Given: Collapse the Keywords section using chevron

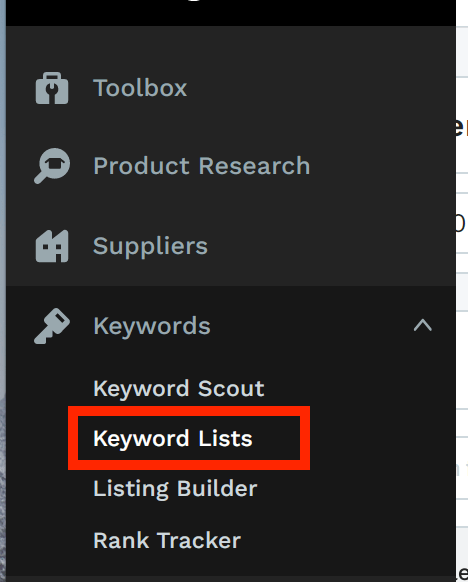Looking at the screenshot, I should pos(423,326).
